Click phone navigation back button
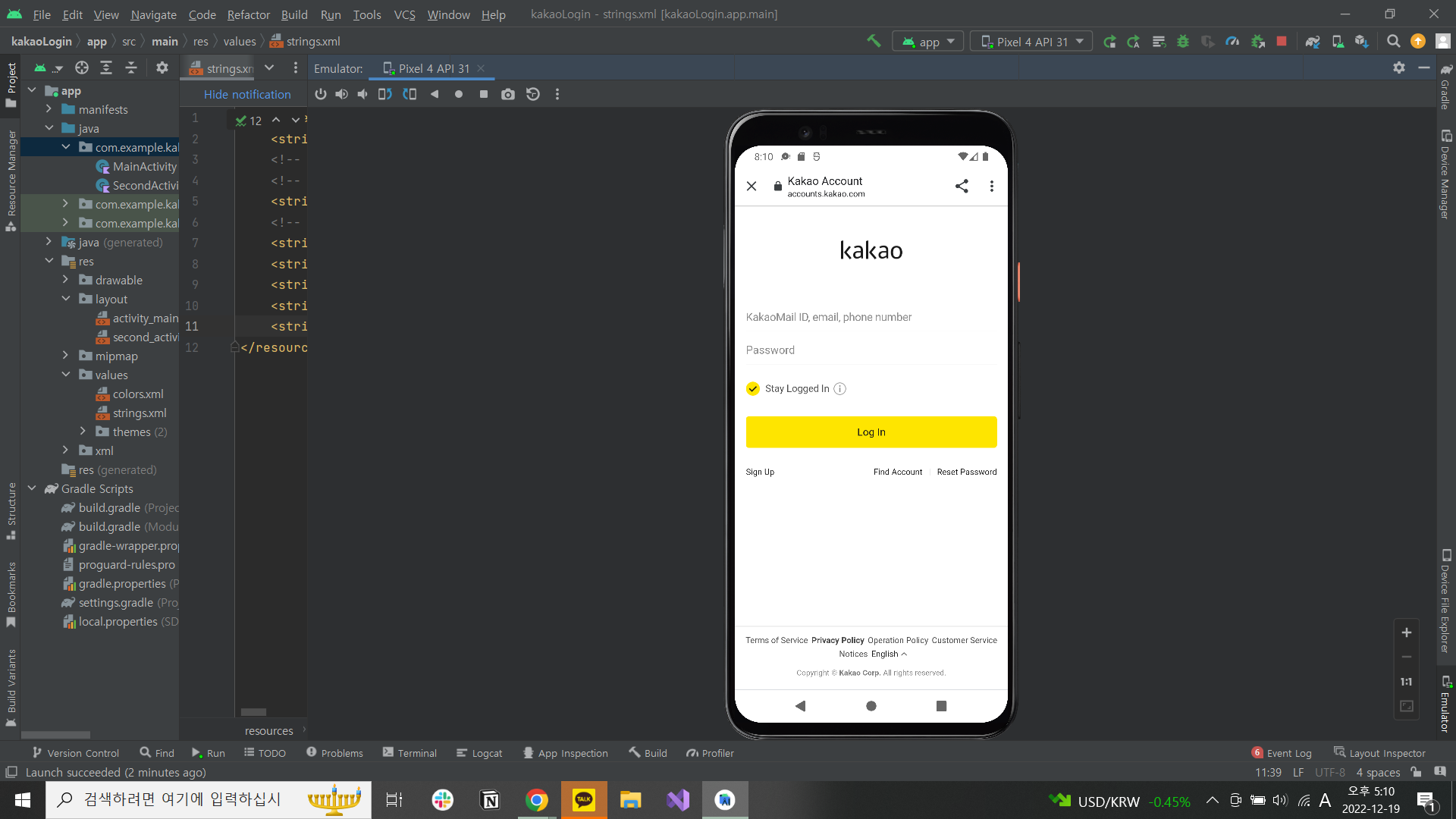The image size is (1456, 819). 800,706
